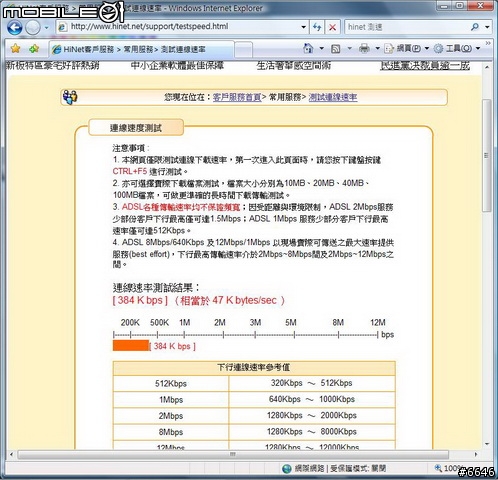Open the 生活奢華感空間術 ad text
The image size is (498, 480).
pos(294,66)
